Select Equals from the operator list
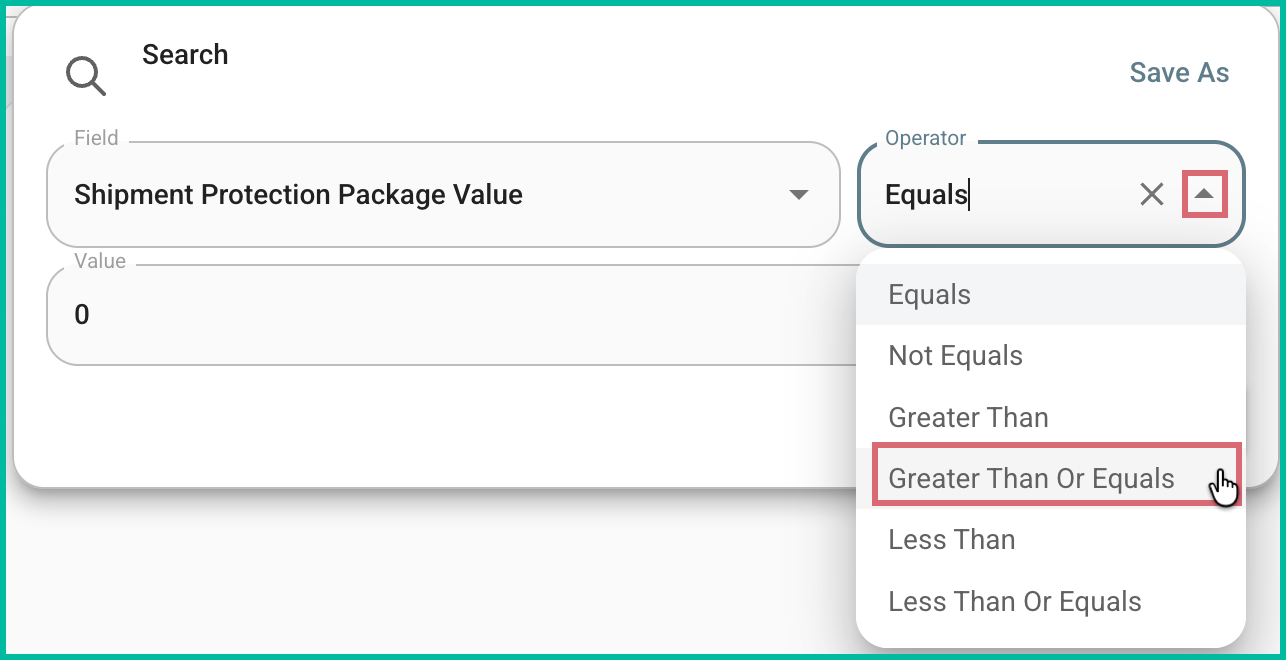 928,294
